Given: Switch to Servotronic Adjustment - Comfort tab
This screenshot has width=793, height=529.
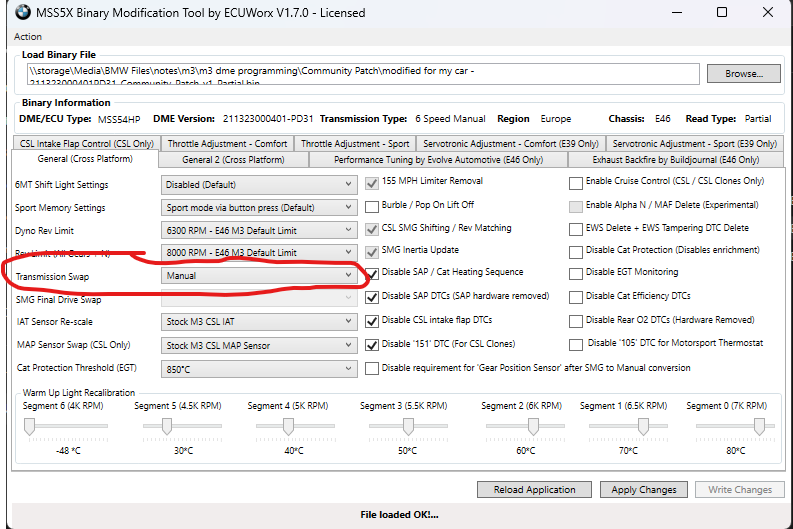Looking at the screenshot, I should 511,144.
